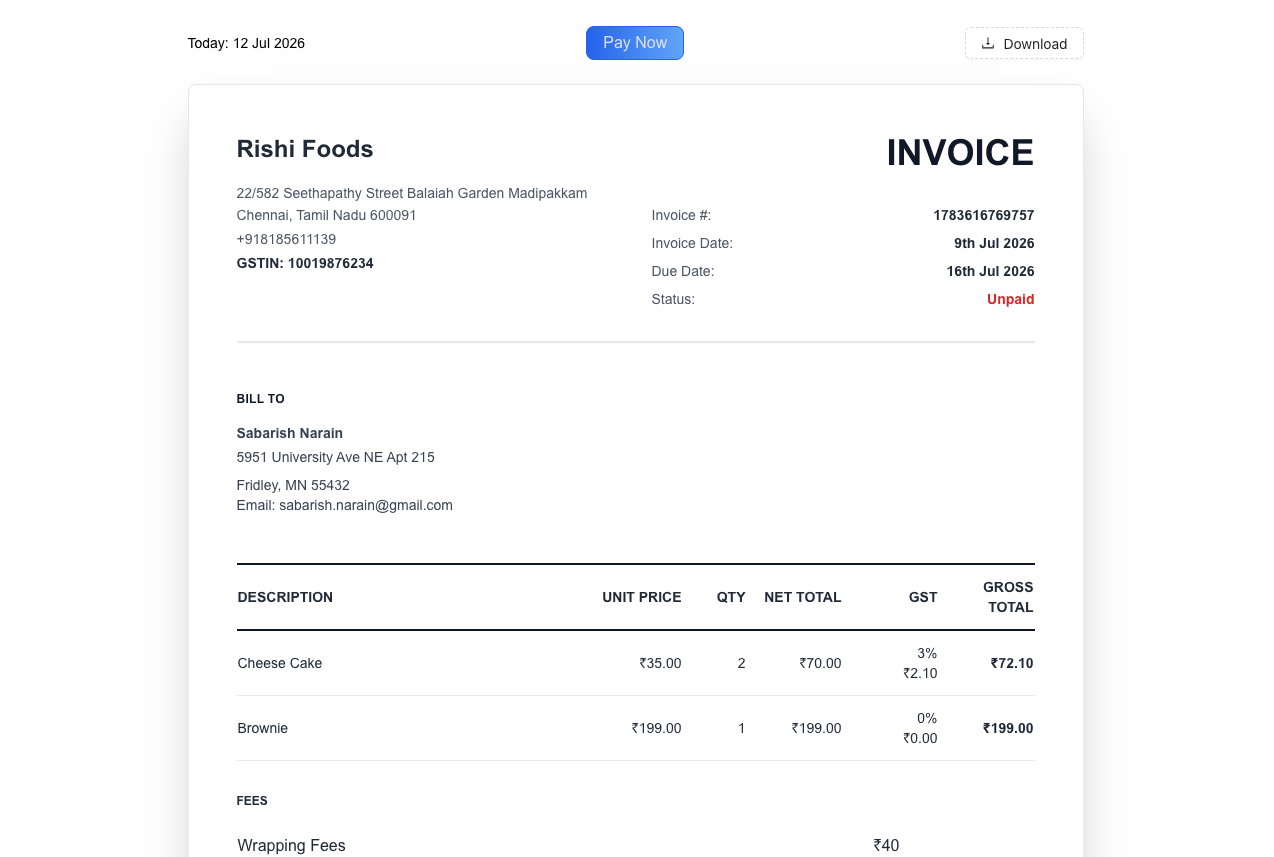Click the UNIT PRICE column header
1274x857 pixels.
pos(642,597)
